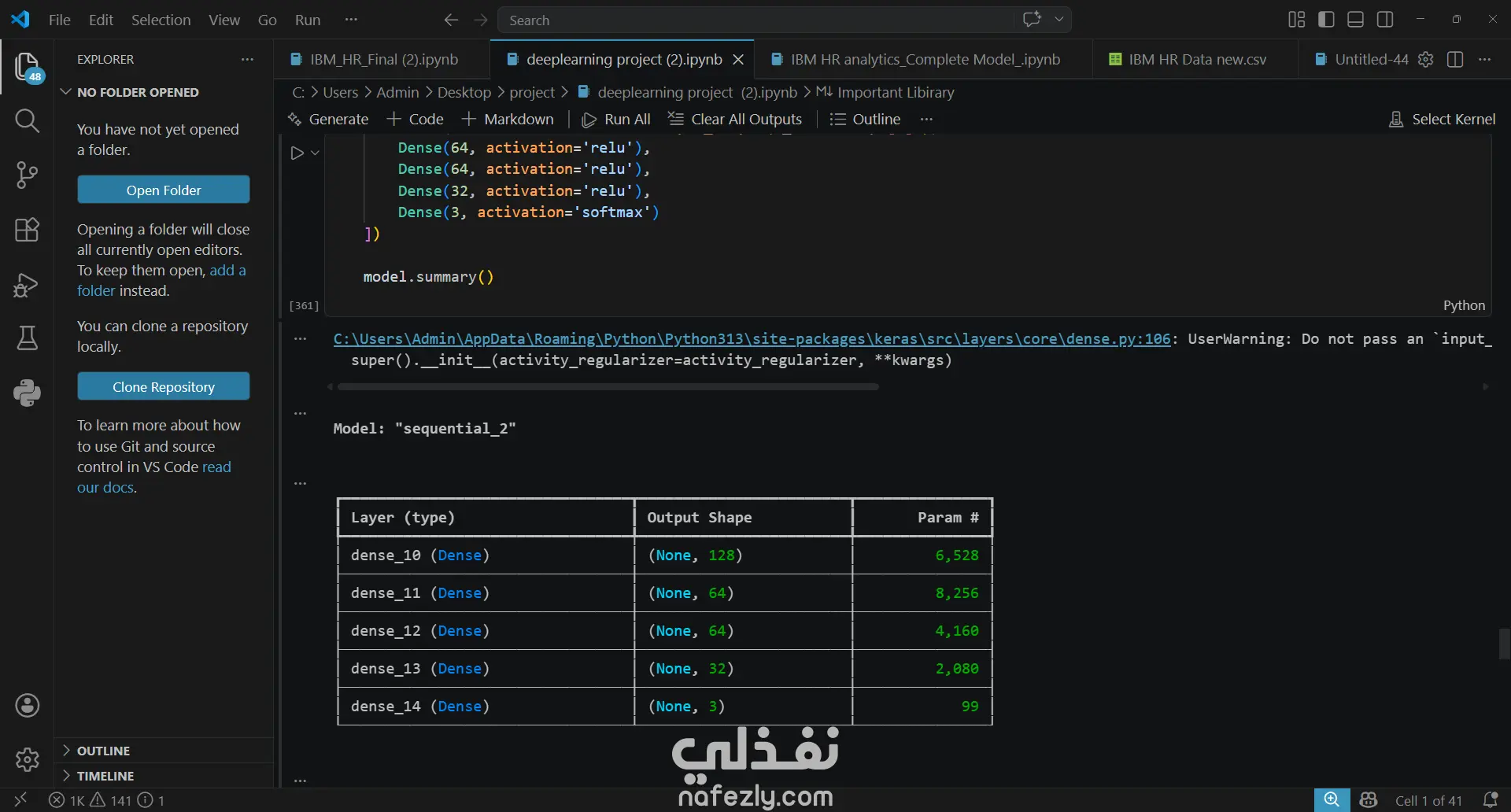Open the dense.py:106 file path link

coord(752,339)
